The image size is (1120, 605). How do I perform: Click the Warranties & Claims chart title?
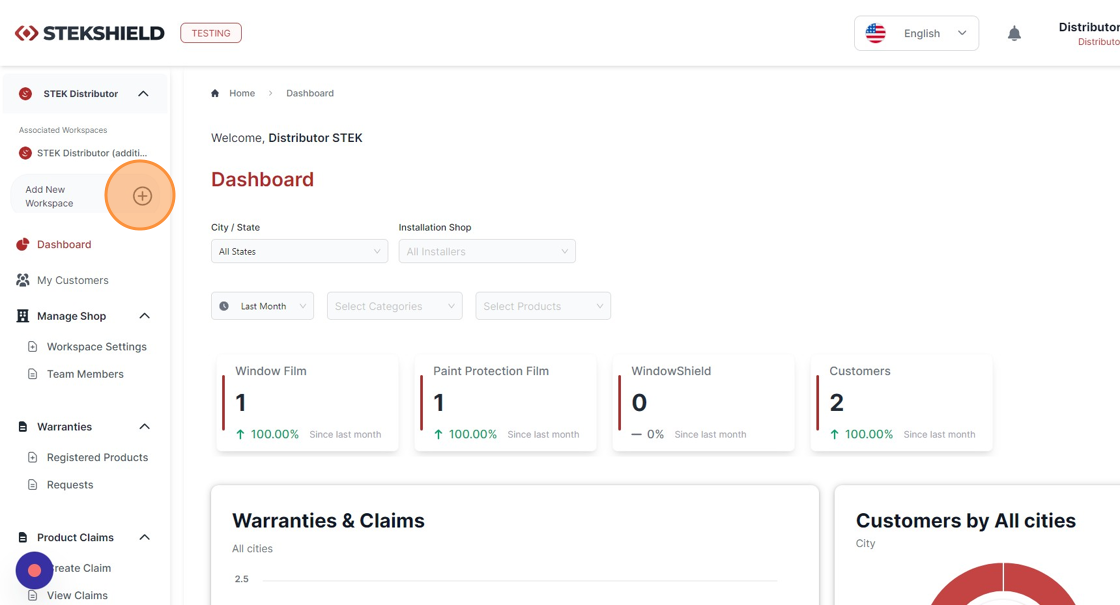point(328,521)
